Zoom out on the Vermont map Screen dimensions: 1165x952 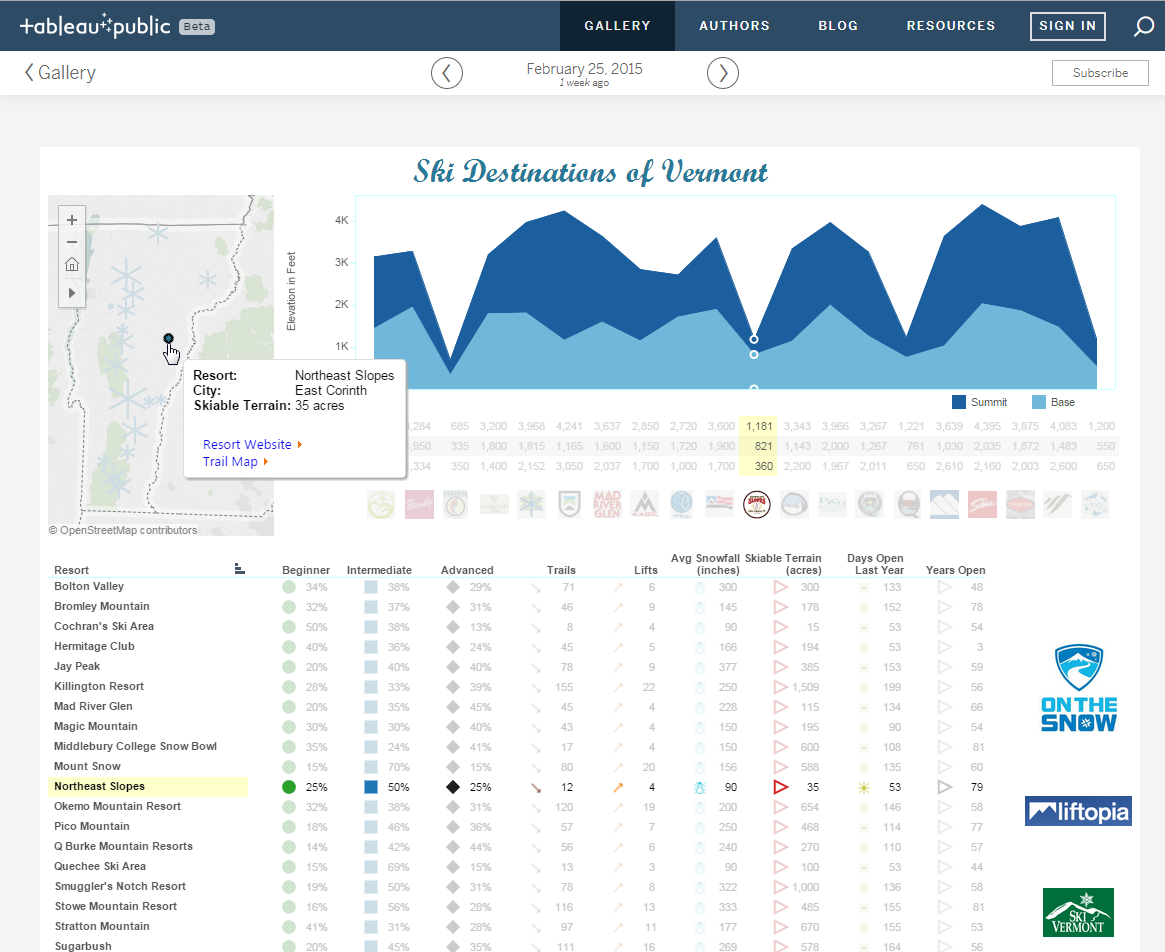pyautogui.click(x=71, y=242)
